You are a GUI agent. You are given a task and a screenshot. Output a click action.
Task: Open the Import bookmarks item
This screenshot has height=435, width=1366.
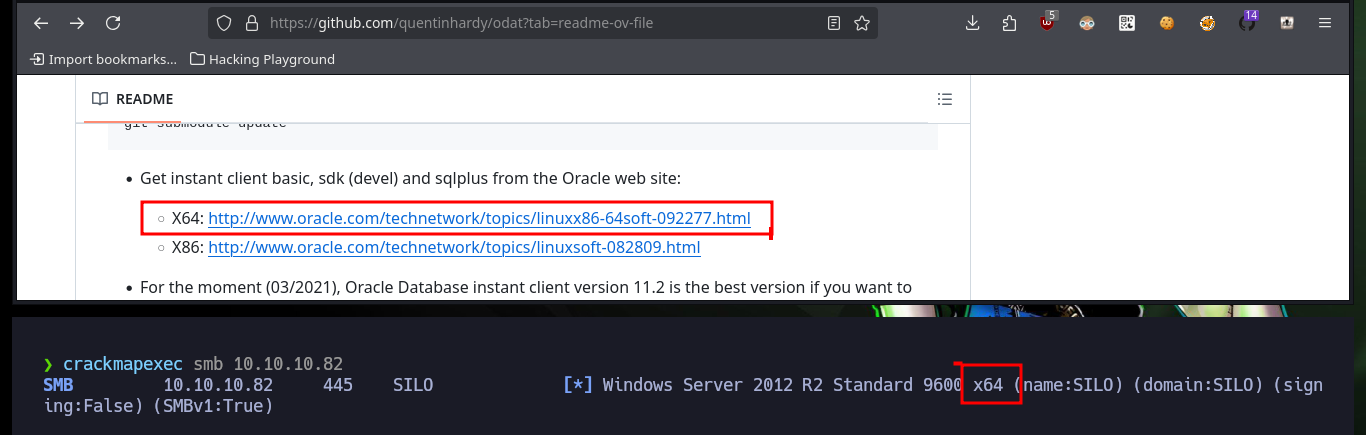tap(103, 59)
